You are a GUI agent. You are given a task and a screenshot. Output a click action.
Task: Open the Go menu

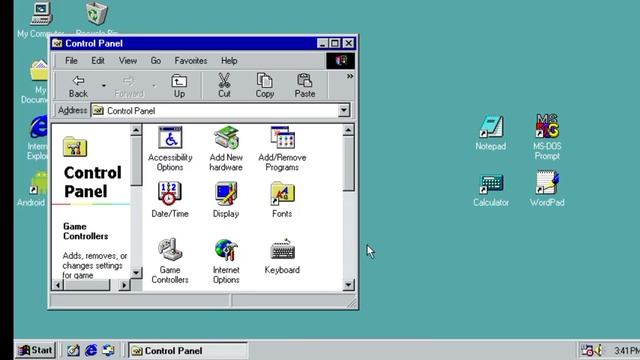(156, 60)
